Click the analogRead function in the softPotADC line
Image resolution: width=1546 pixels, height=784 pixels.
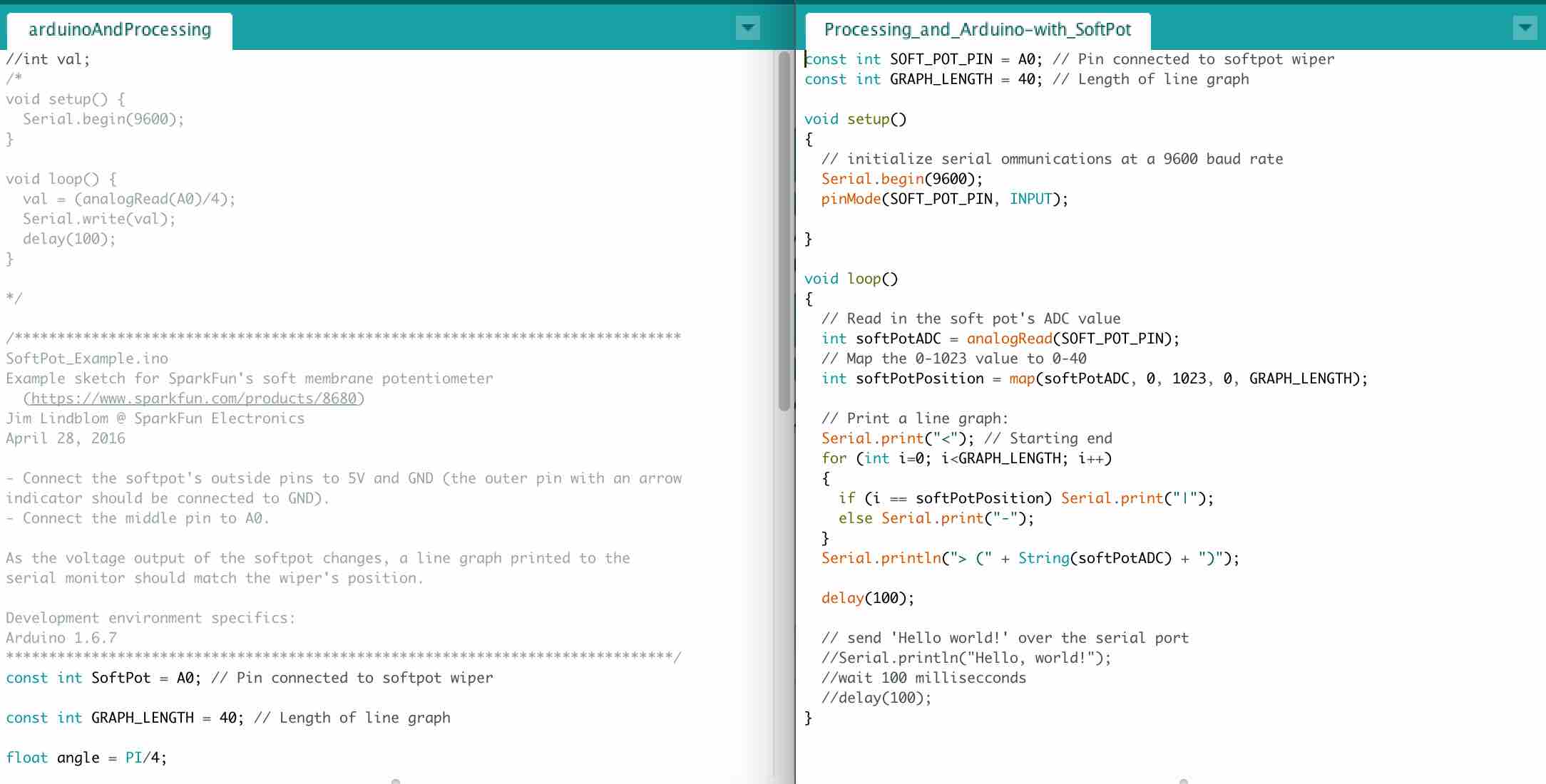click(x=1008, y=339)
